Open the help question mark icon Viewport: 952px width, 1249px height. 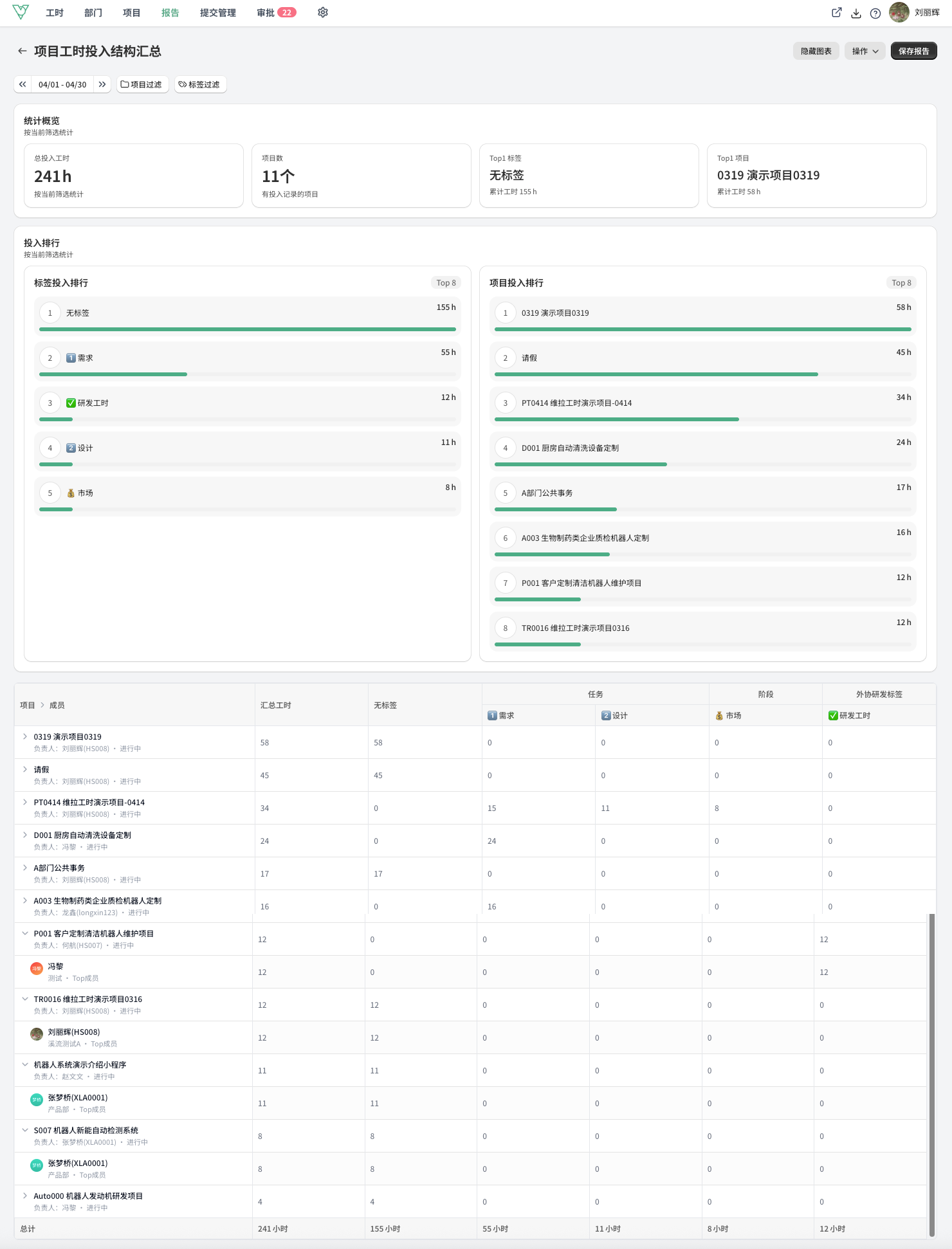pyautogui.click(x=875, y=13)
